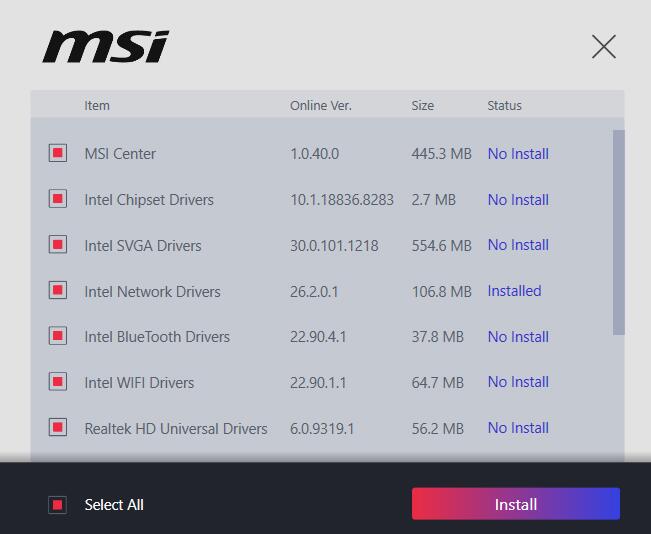Click Installed status for Intel Network Drivers

(x=514, y=291)
